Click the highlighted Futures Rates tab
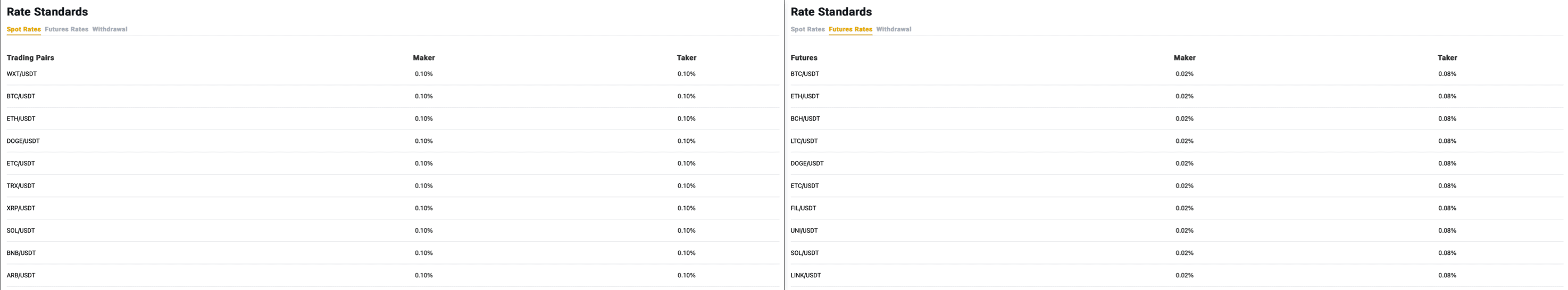Viewport: 1568px width, 290px height. click(x=850, y=29)
